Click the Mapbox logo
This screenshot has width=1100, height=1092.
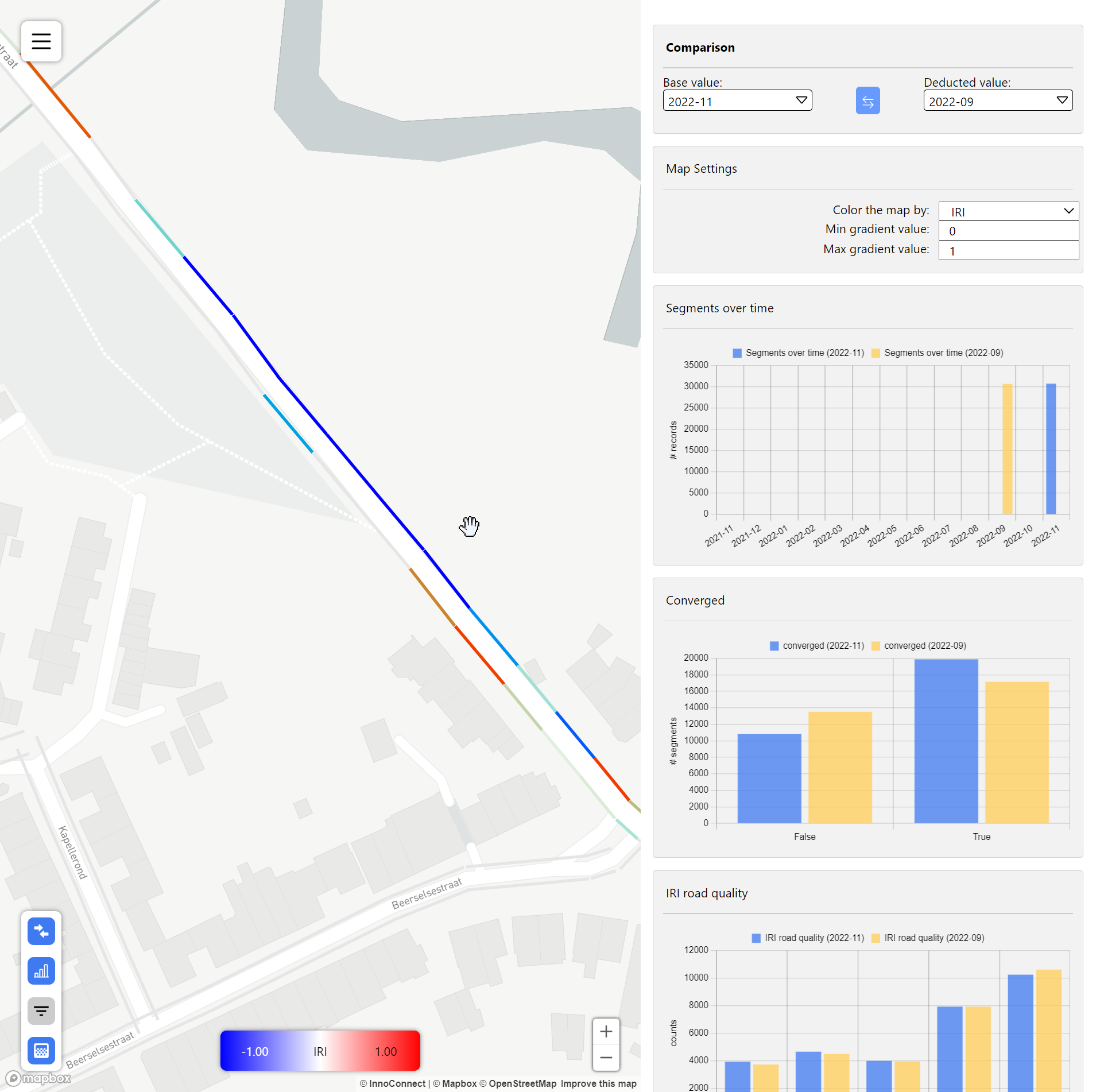click(x=39, y=1078)
